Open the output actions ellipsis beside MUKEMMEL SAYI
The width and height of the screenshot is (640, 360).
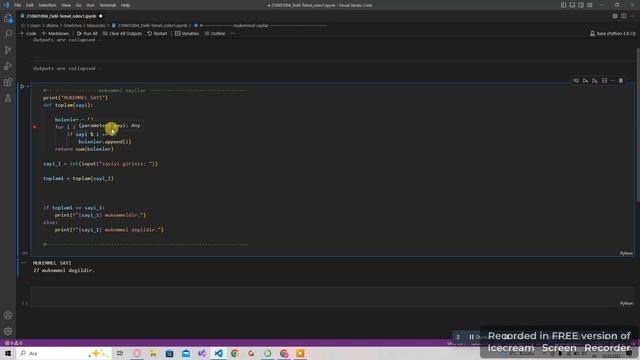pyautogui.click(x=24, y=263)
